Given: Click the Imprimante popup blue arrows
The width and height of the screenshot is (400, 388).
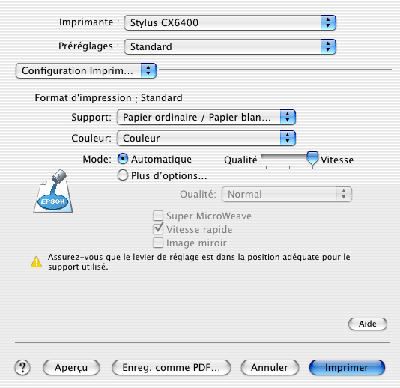Looking at the screenshot, I should 328,23.
